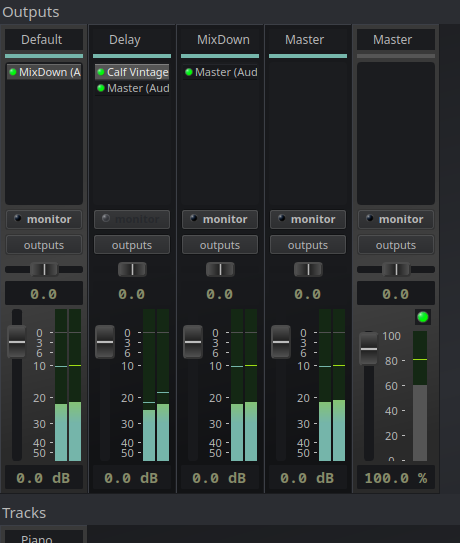Toggle the Calf Vintage plugin activation LED
Viewport: 460px width, 543px height.
(101, 72)
